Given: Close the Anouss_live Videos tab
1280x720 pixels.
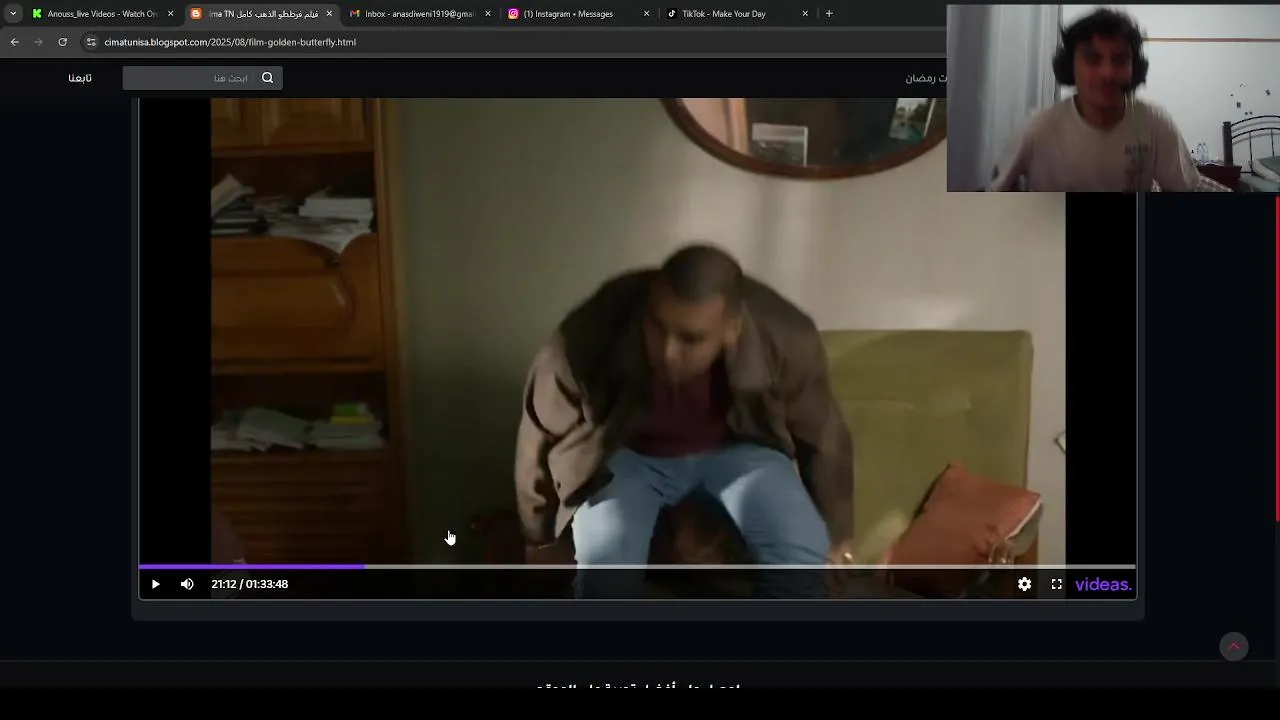Looking at the screenshot, I should (170, 14).
